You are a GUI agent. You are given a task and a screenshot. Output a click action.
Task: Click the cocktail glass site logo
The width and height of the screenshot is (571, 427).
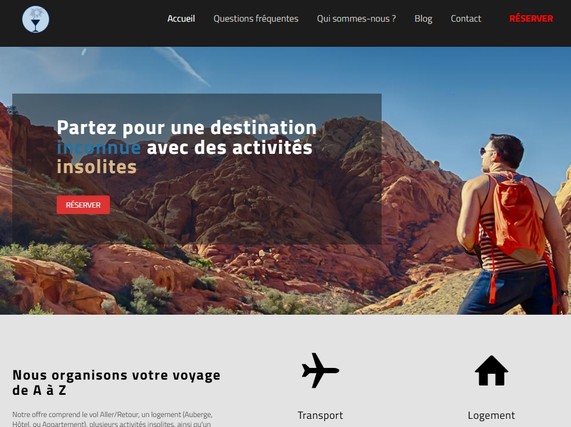[x=35, y=19]
